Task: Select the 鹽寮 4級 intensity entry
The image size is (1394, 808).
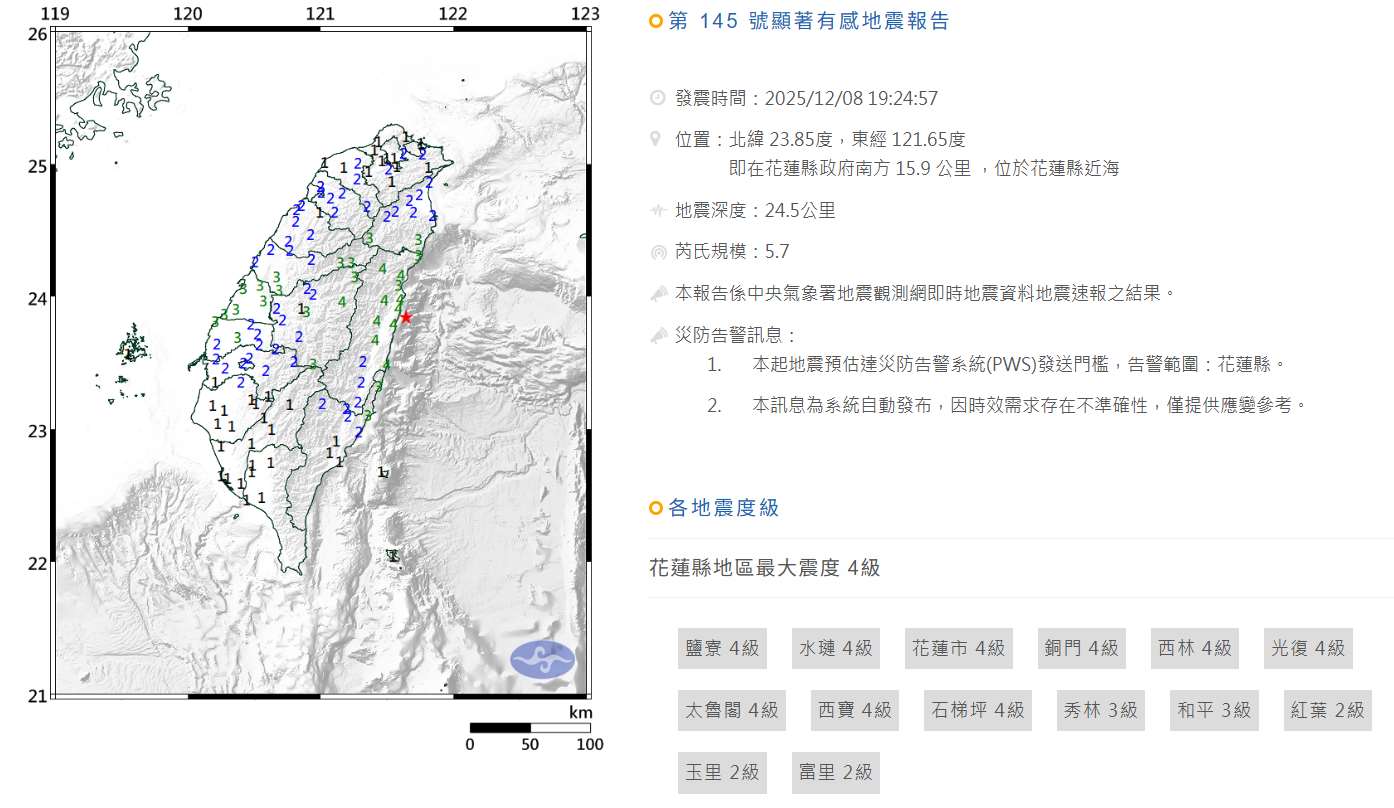Action: [x=722, y=648]
